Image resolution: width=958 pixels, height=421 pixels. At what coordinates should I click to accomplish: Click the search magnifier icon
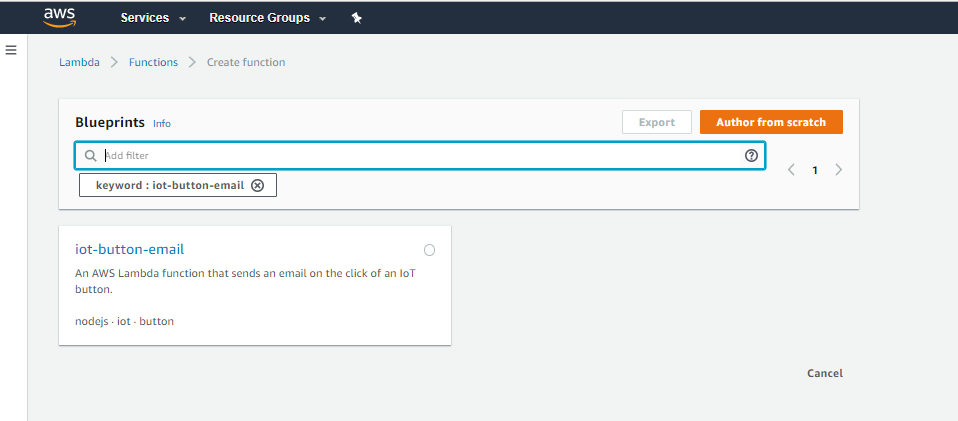tap(90, 156)
